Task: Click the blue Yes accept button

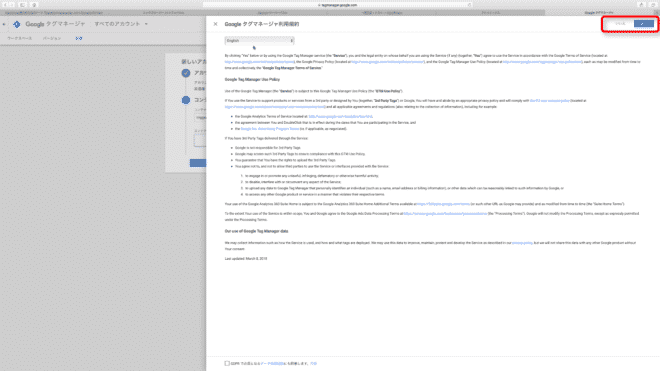Action: tap(644, 24)
